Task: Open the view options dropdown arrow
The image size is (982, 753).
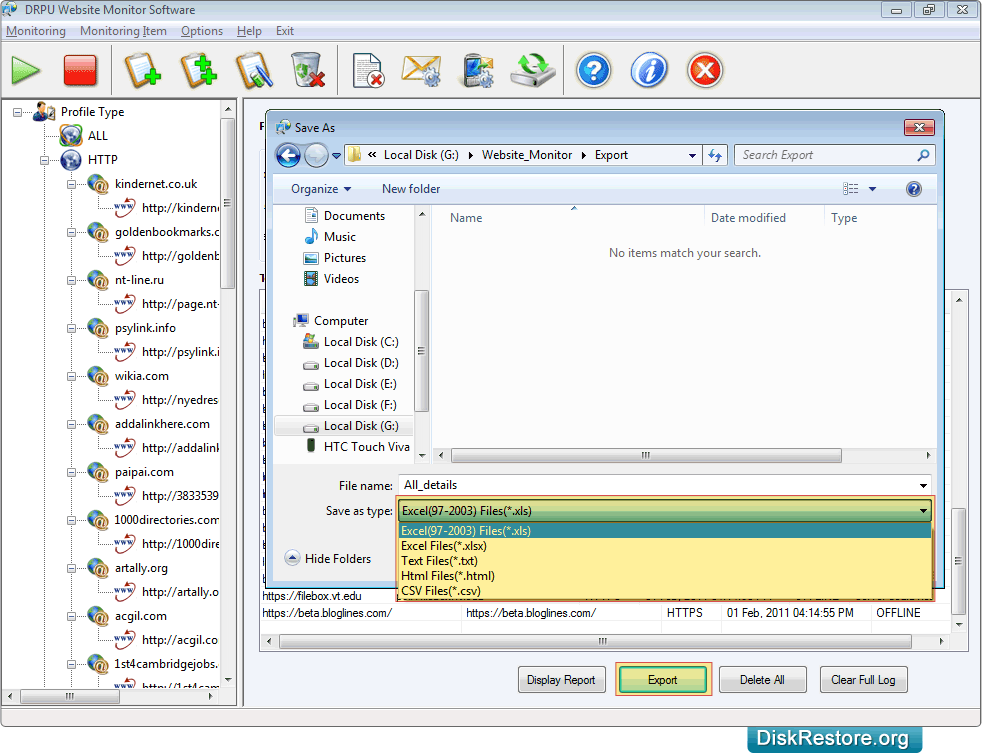Action: [x=872, y=189]
